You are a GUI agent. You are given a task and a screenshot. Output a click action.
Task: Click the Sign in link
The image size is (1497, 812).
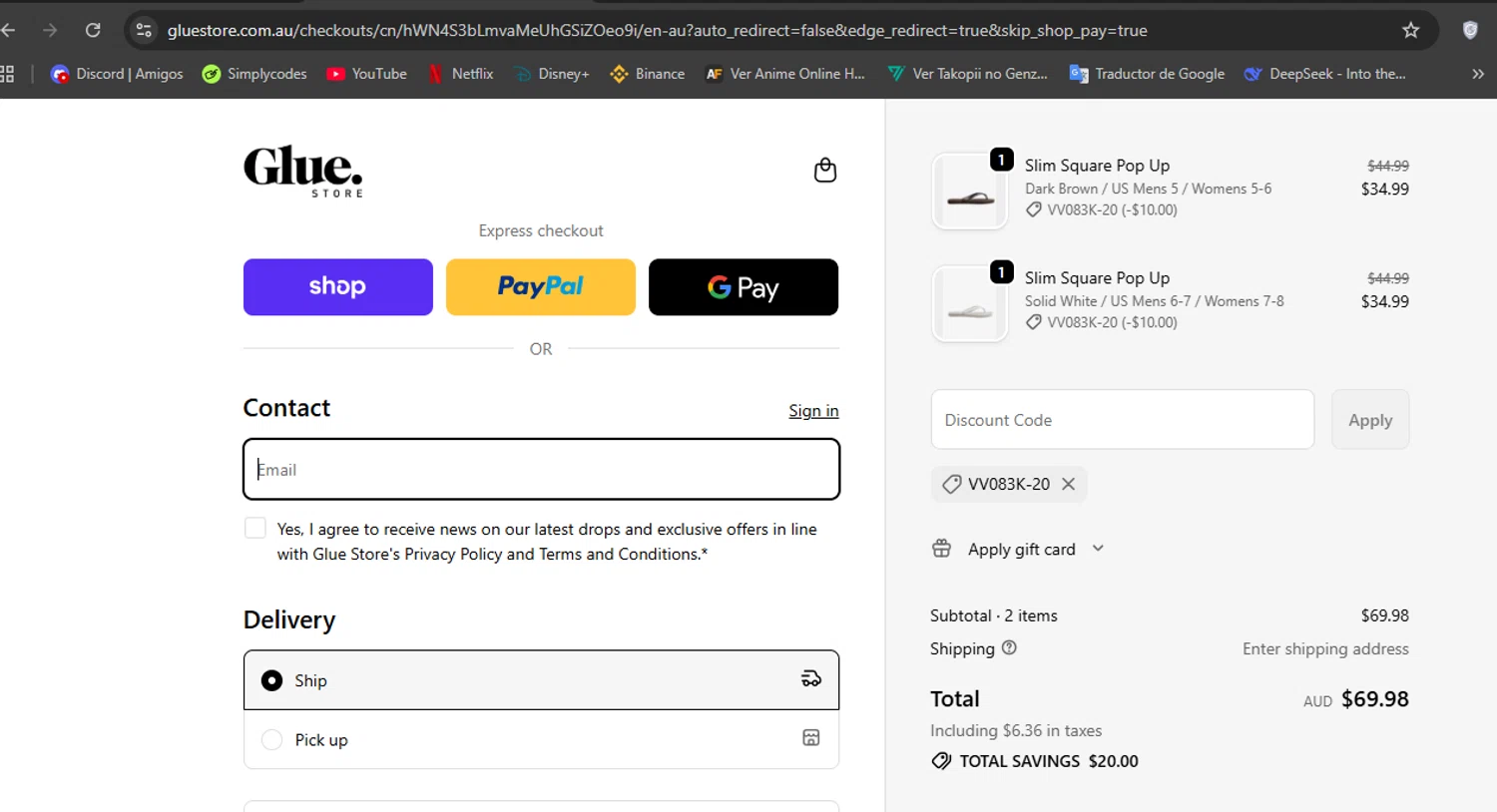tap(813, 411)
